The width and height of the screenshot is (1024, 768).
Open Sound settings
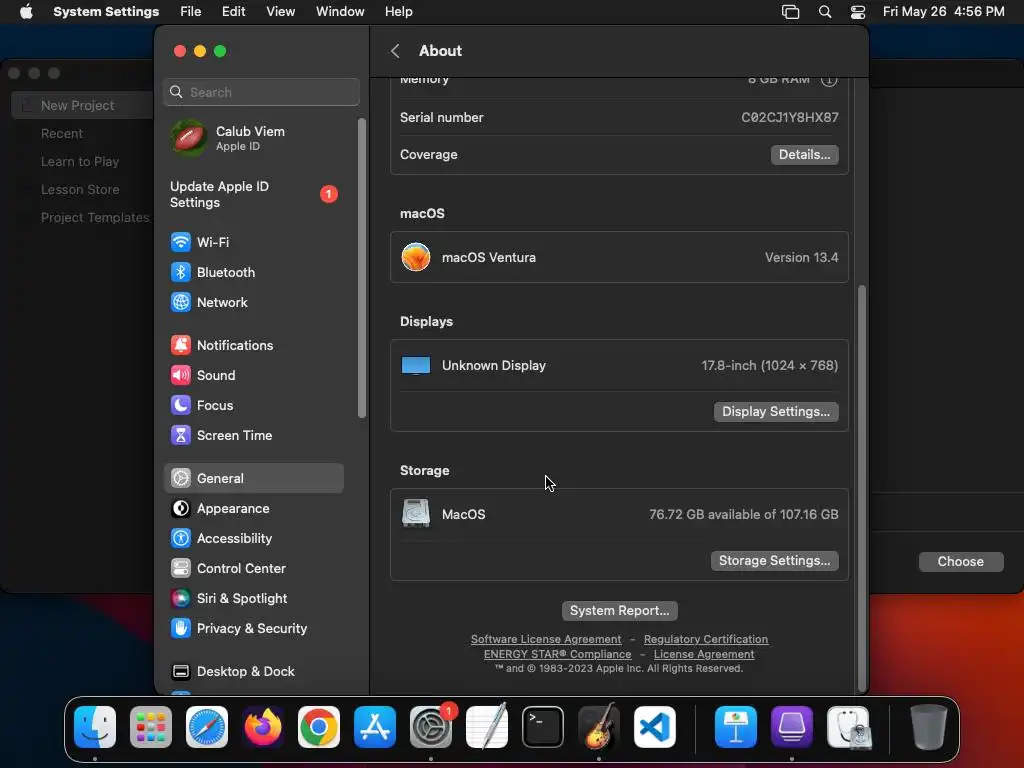[253, 376]
